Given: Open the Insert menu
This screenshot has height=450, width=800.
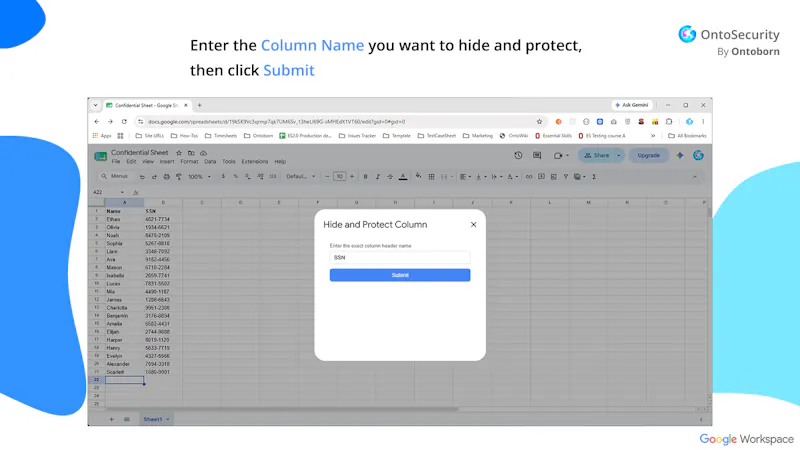Looking at the screenshot, I should tap(167, 162).
